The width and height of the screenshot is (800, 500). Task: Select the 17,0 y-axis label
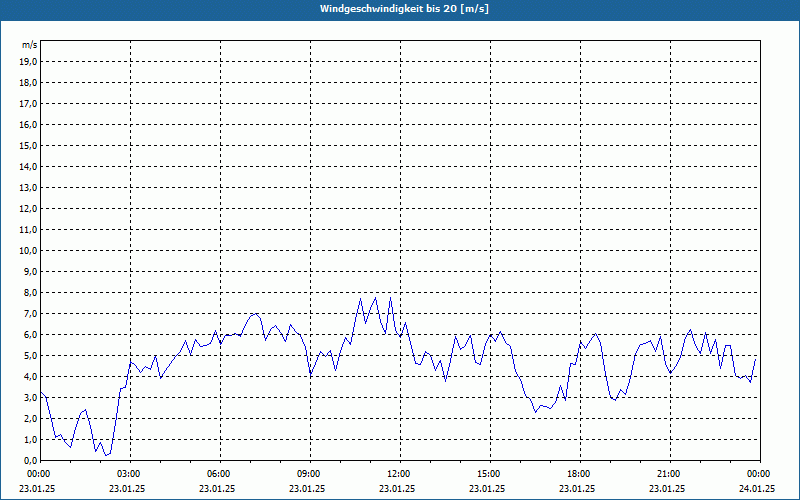click(x=28, y=104)
